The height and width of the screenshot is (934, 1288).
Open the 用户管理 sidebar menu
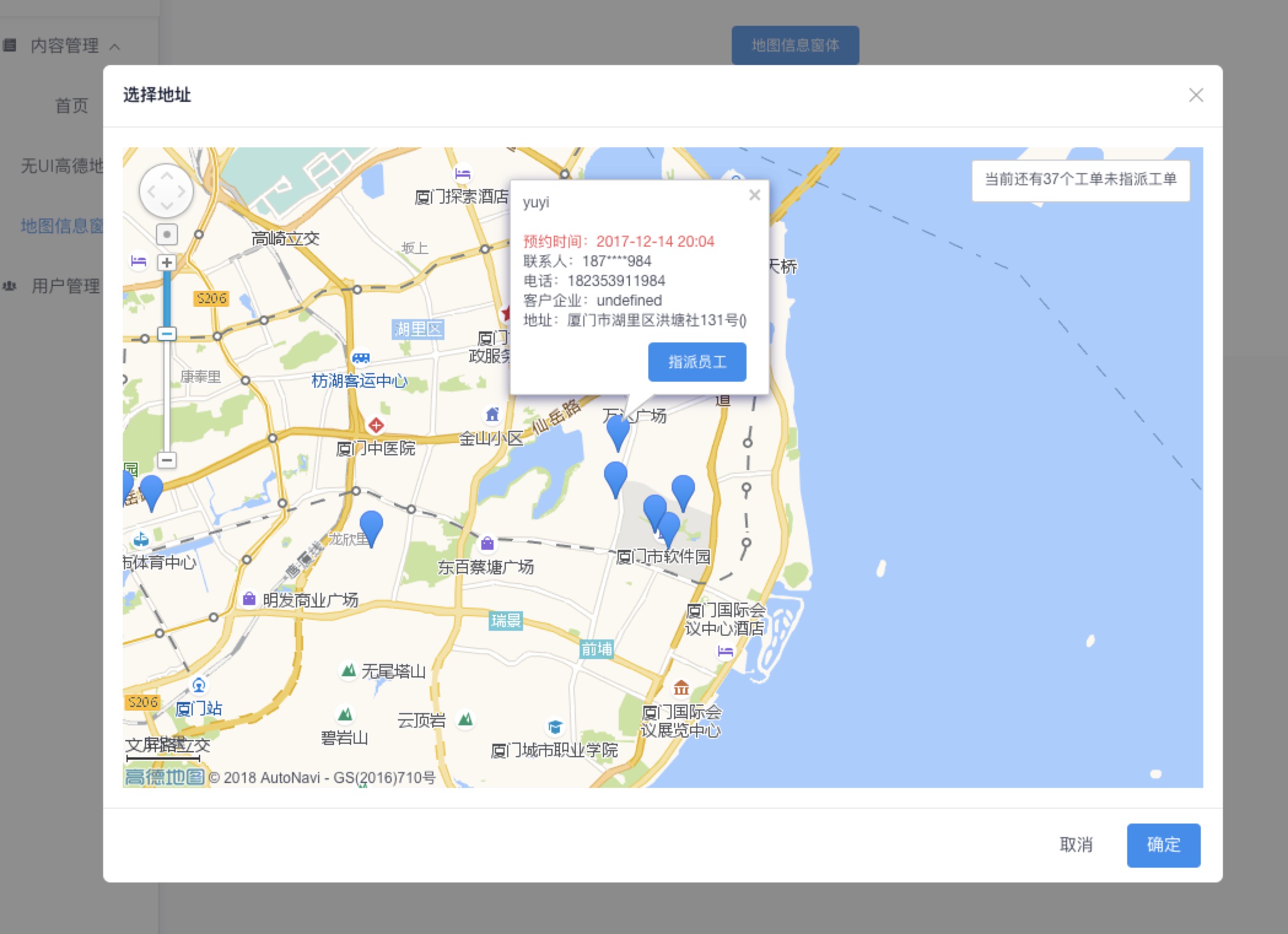click(65, 286)
